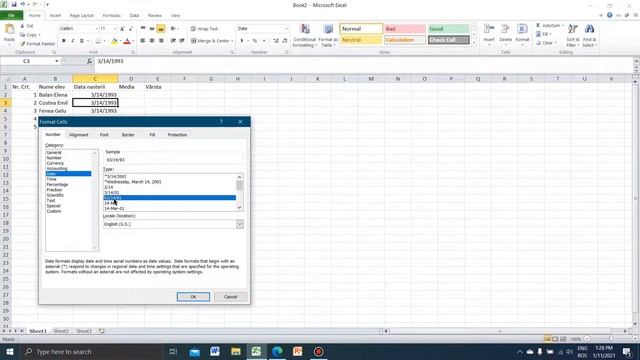Click the Decrease Font Size icon
This screenshot has width=640, height=360.
click(130, 29)
